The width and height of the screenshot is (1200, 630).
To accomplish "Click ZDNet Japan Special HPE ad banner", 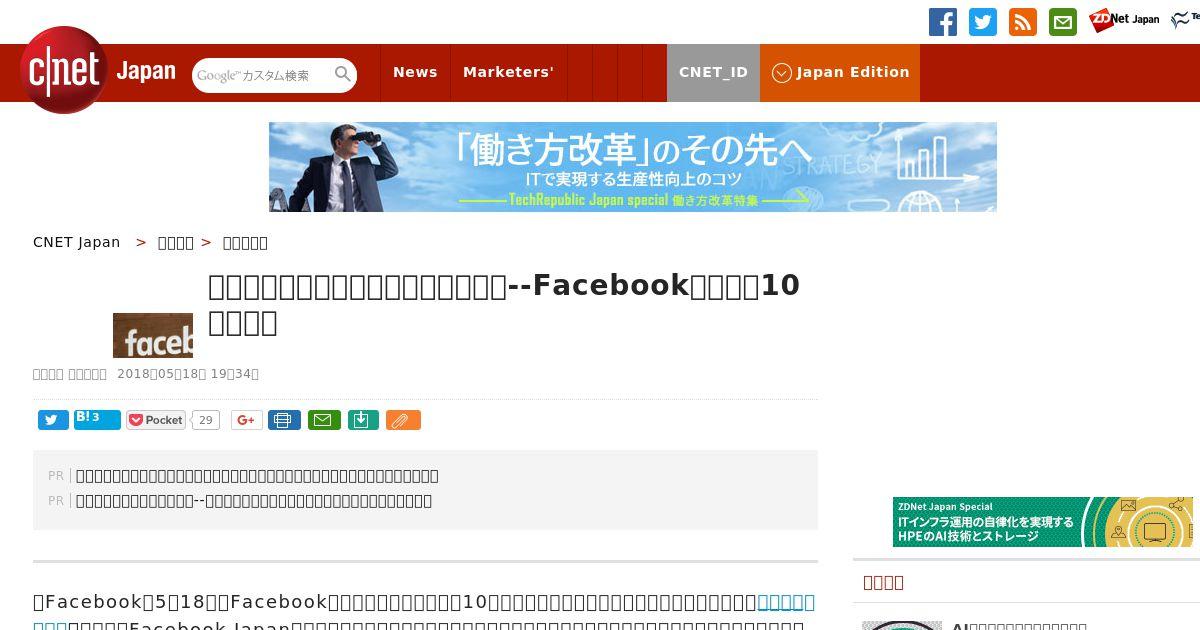I will click(x=1043, y=522).
